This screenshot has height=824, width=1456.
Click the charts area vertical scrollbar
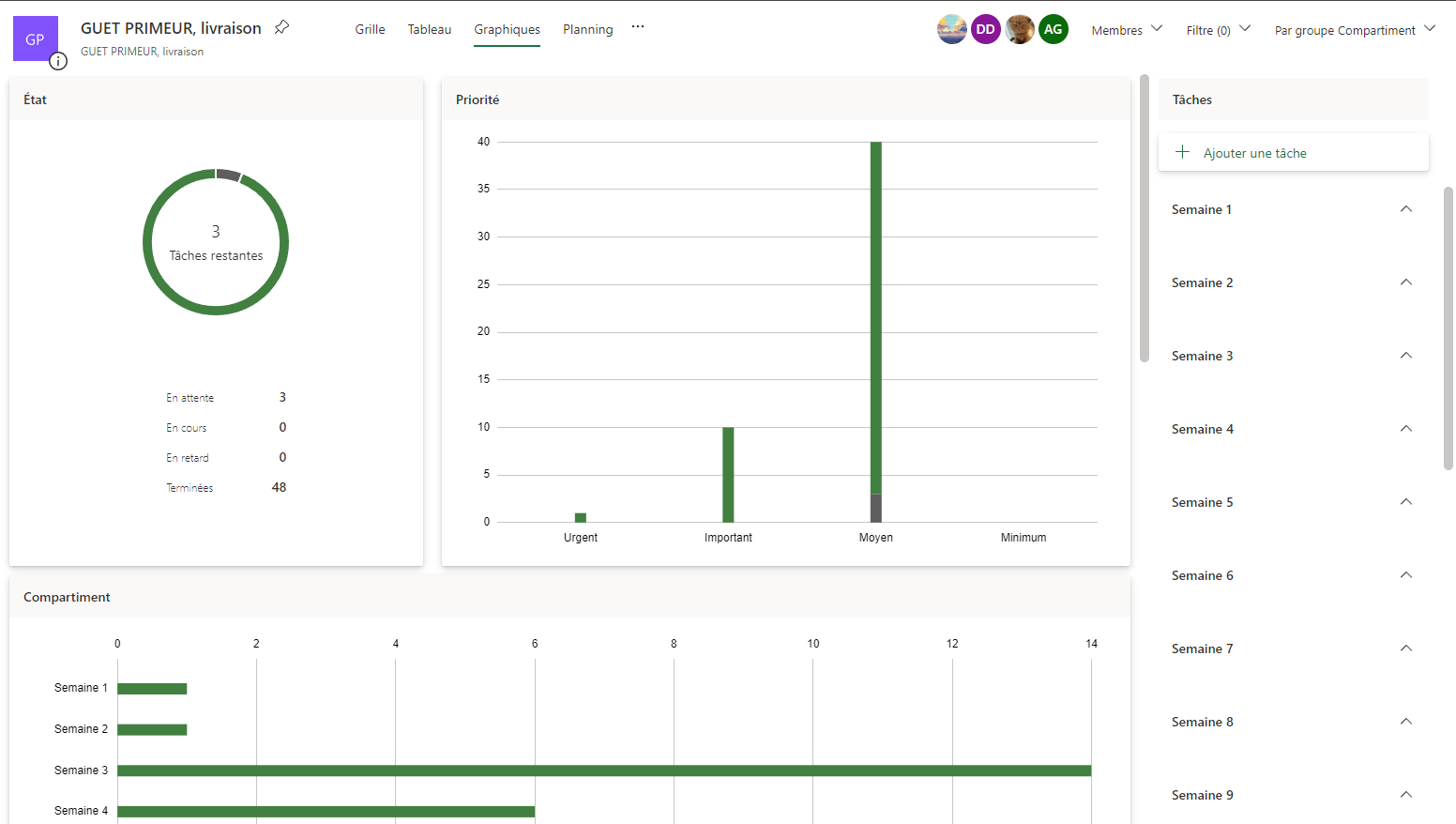(x=1144, y=218)
